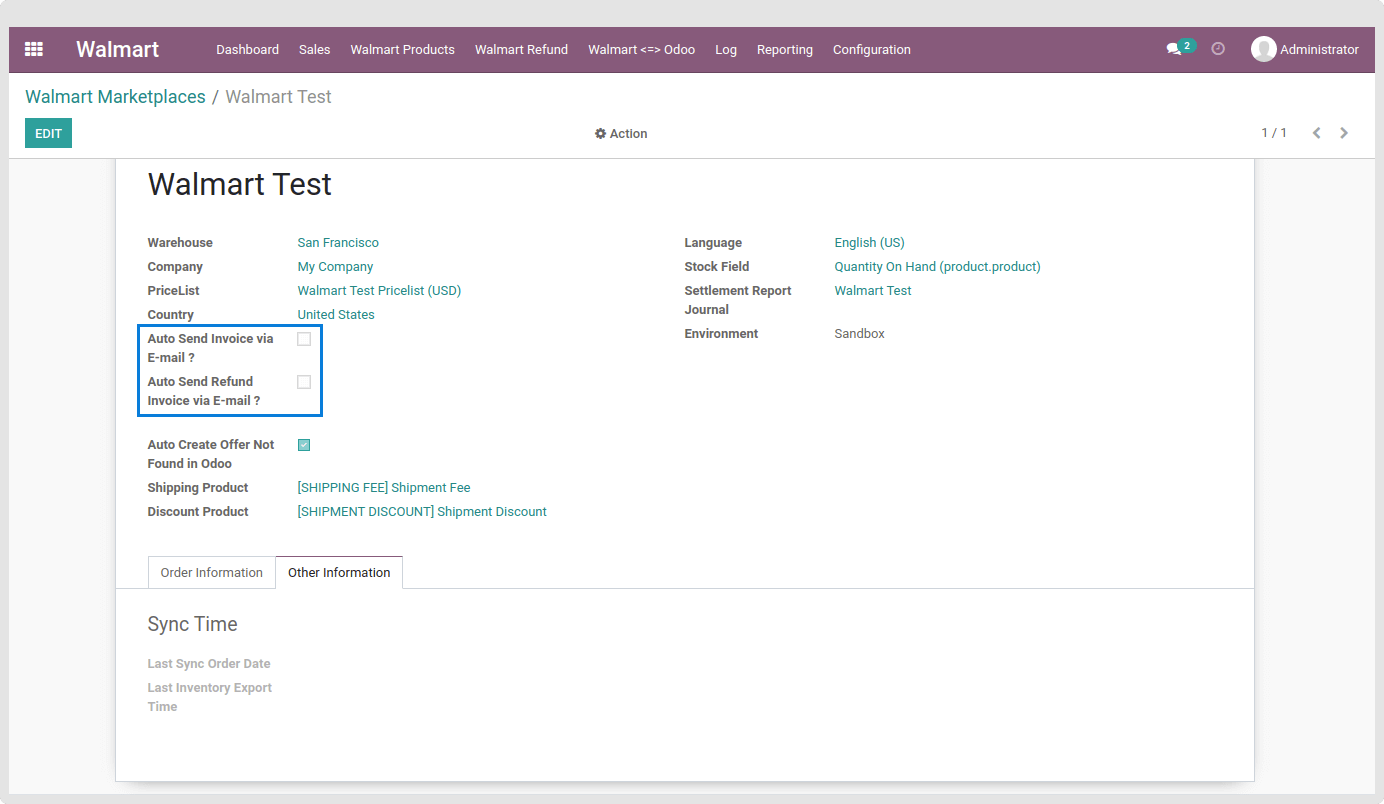Open the Walmart <=> Odoo menu

[641, 49]
